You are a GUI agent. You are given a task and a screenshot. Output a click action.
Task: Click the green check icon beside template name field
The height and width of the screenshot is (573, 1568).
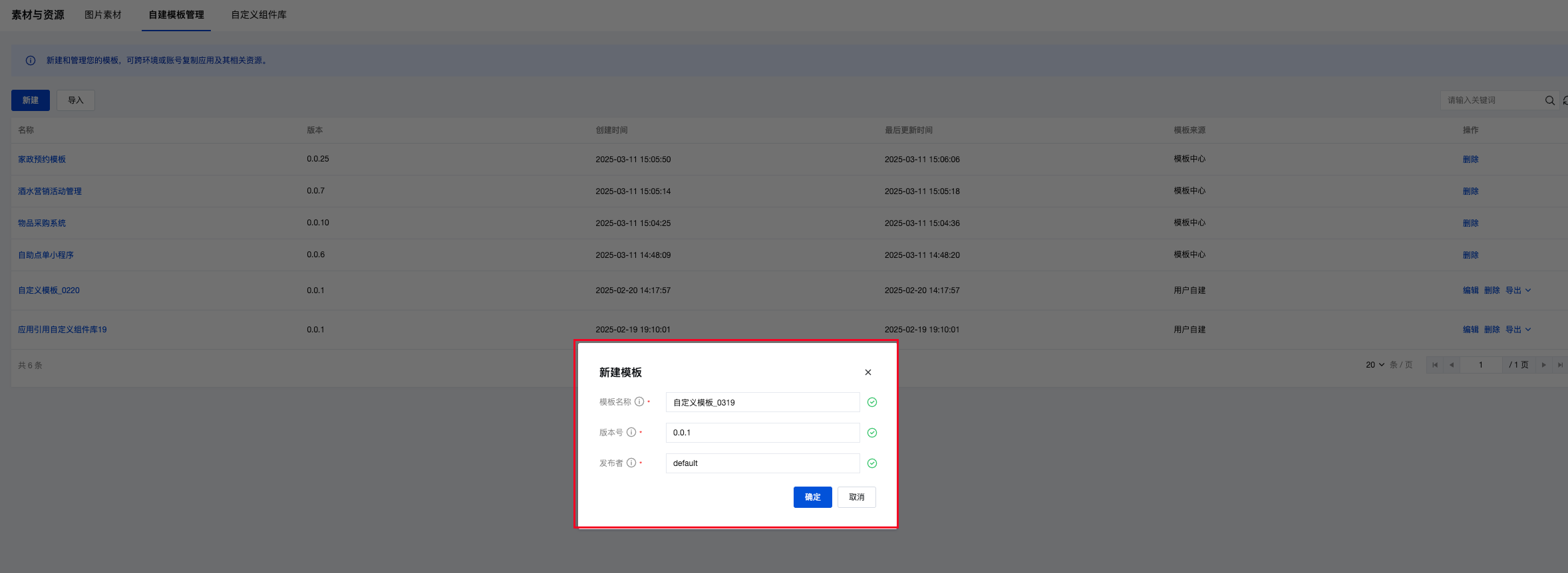(x=872, y=402)
